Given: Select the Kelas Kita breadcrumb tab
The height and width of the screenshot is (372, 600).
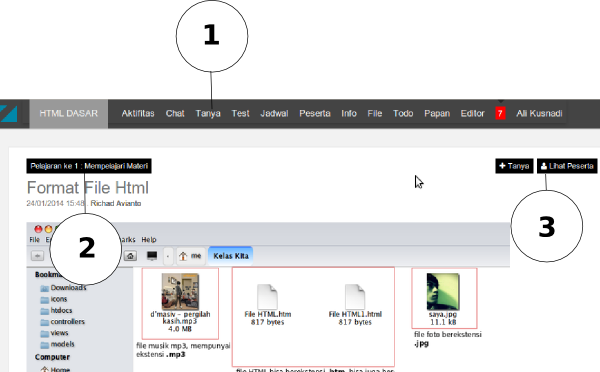Looking at the screenshot, I should pos(231,256).
